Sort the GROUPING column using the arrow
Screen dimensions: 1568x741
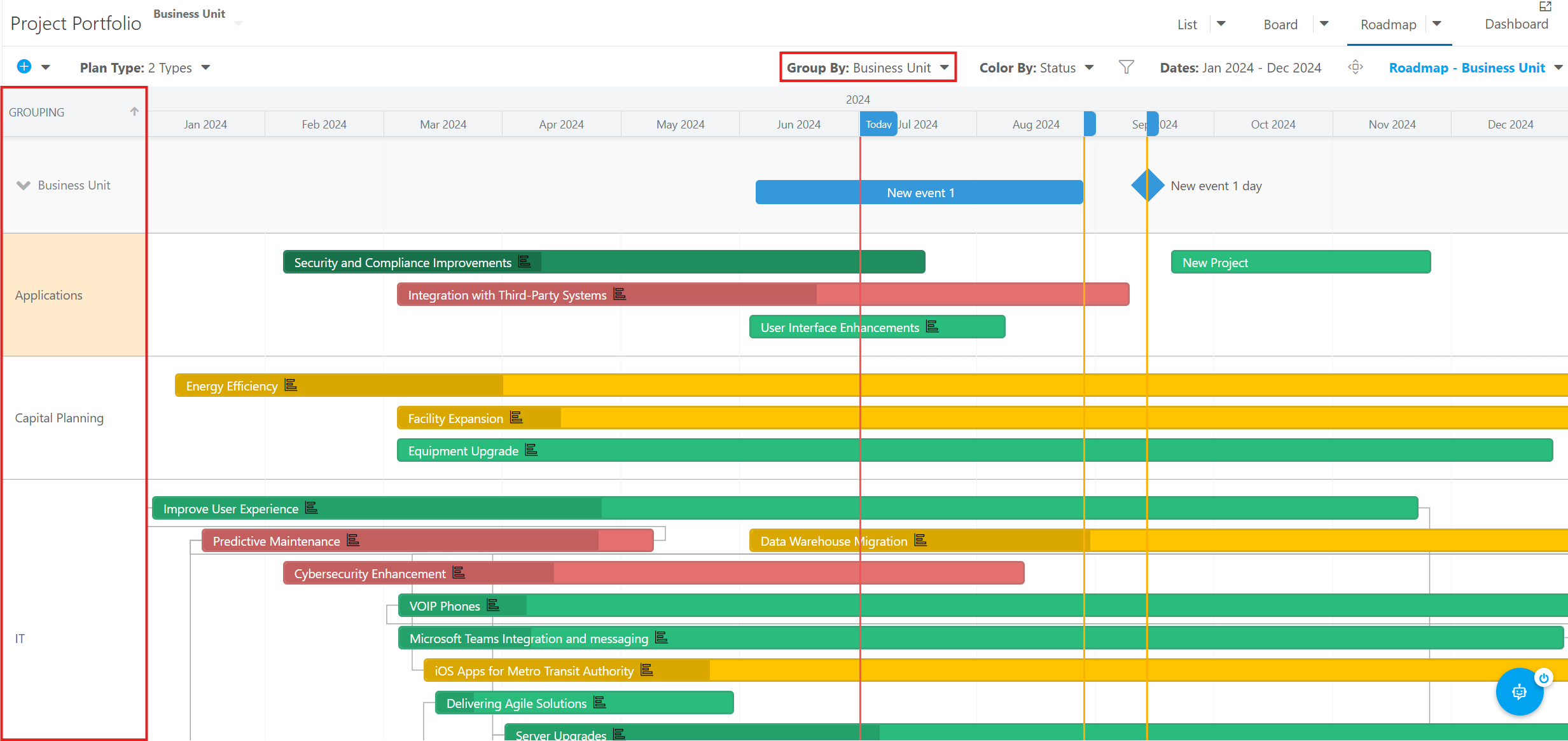pos(134,111)
